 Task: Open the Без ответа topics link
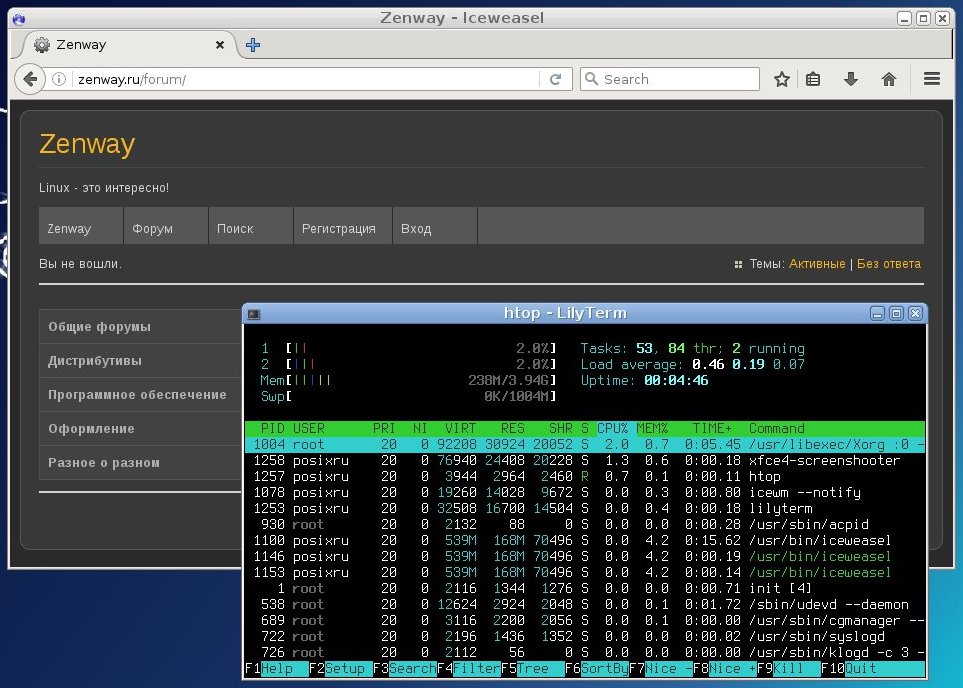889,264
